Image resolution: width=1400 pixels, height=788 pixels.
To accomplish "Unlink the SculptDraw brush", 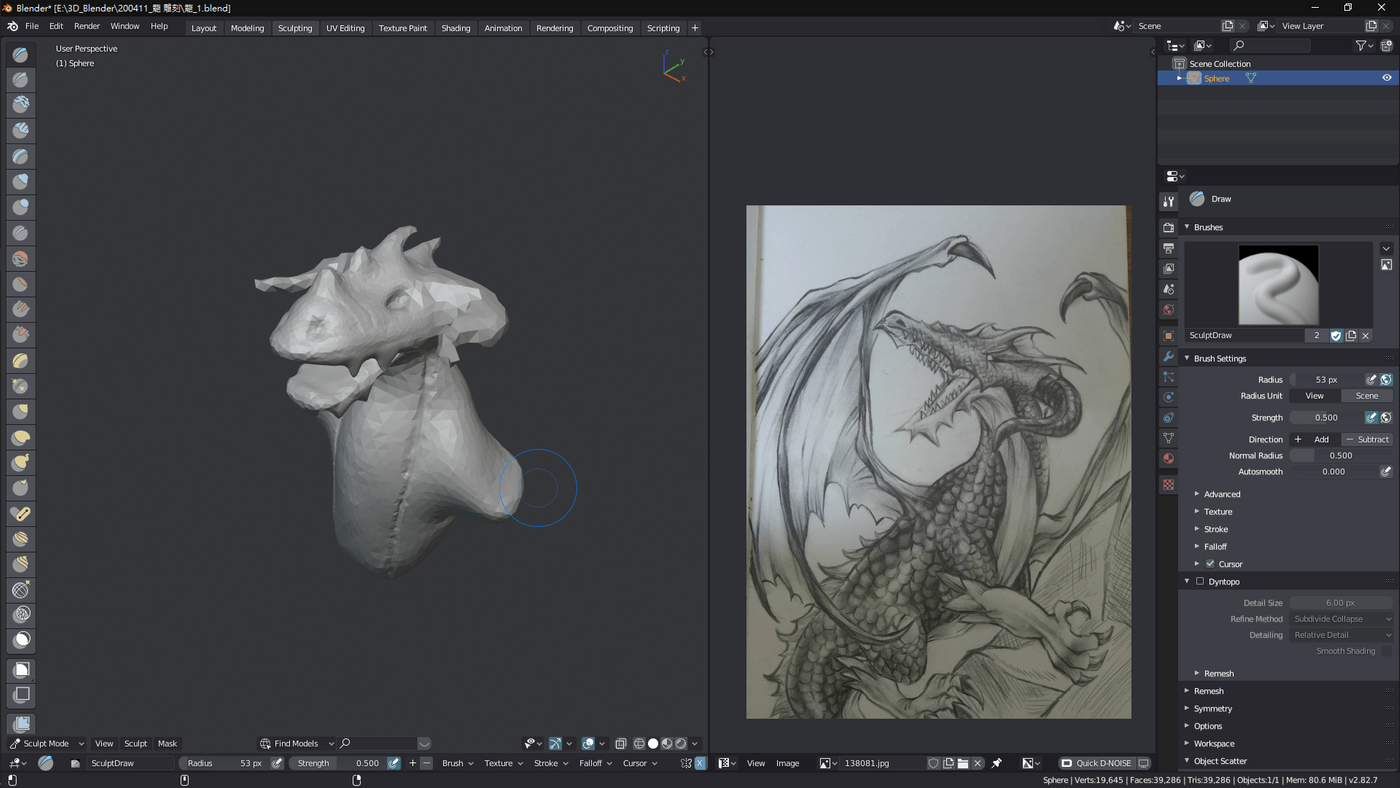I will (1365, 336).
